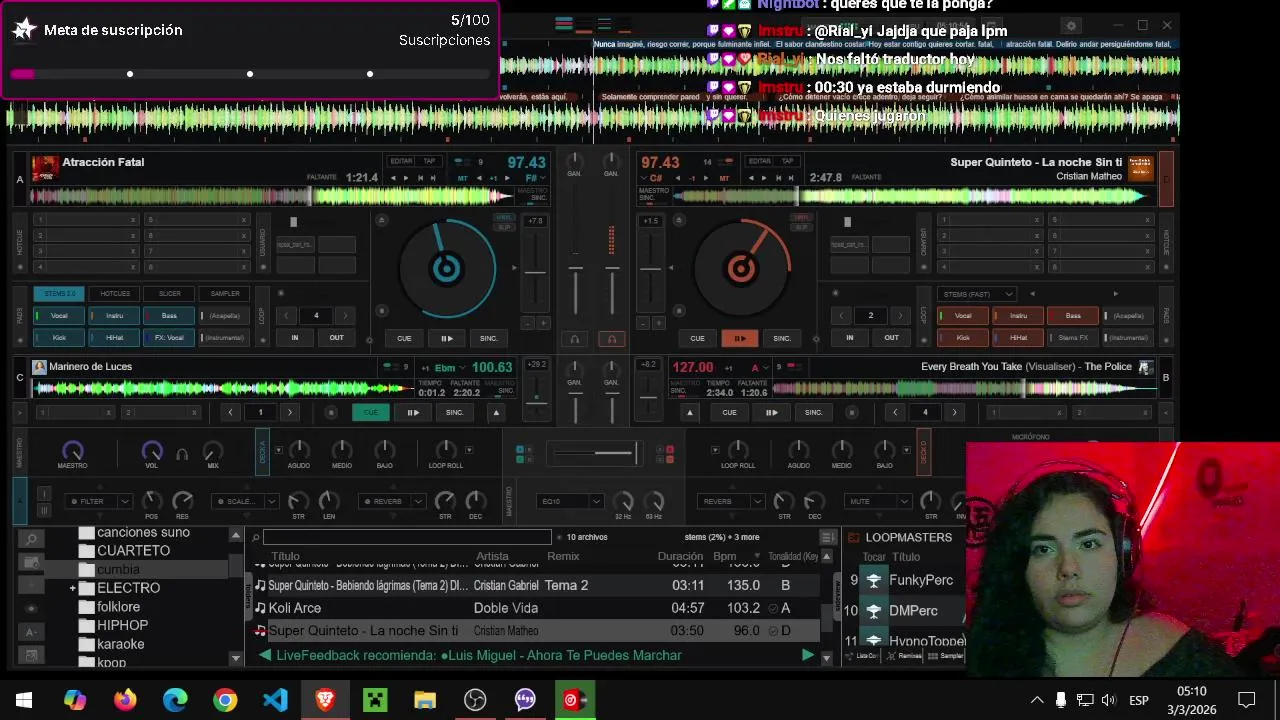Click the pitch fader on Atracción Fatal deck
Viewport: 1280px width, 720px height.
point(535,270)
